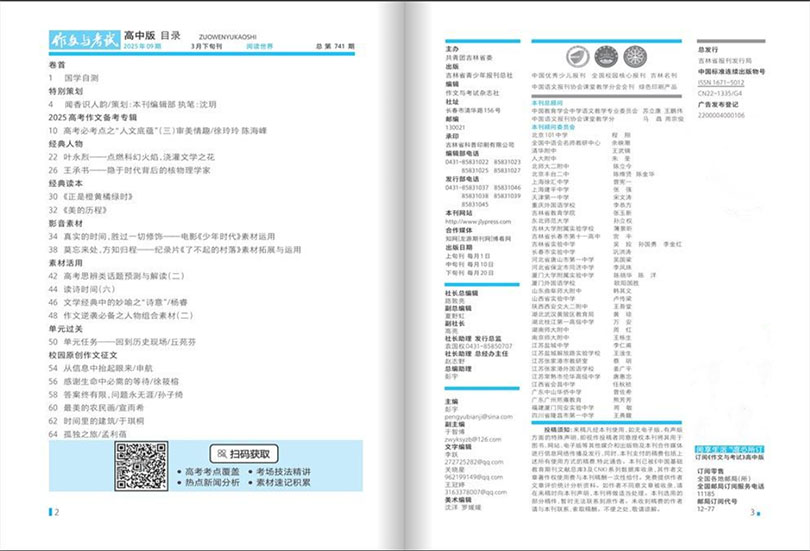This screenshot has width=810, height=551.
Task: Click the first round award emblem
Action: [578, 57]
